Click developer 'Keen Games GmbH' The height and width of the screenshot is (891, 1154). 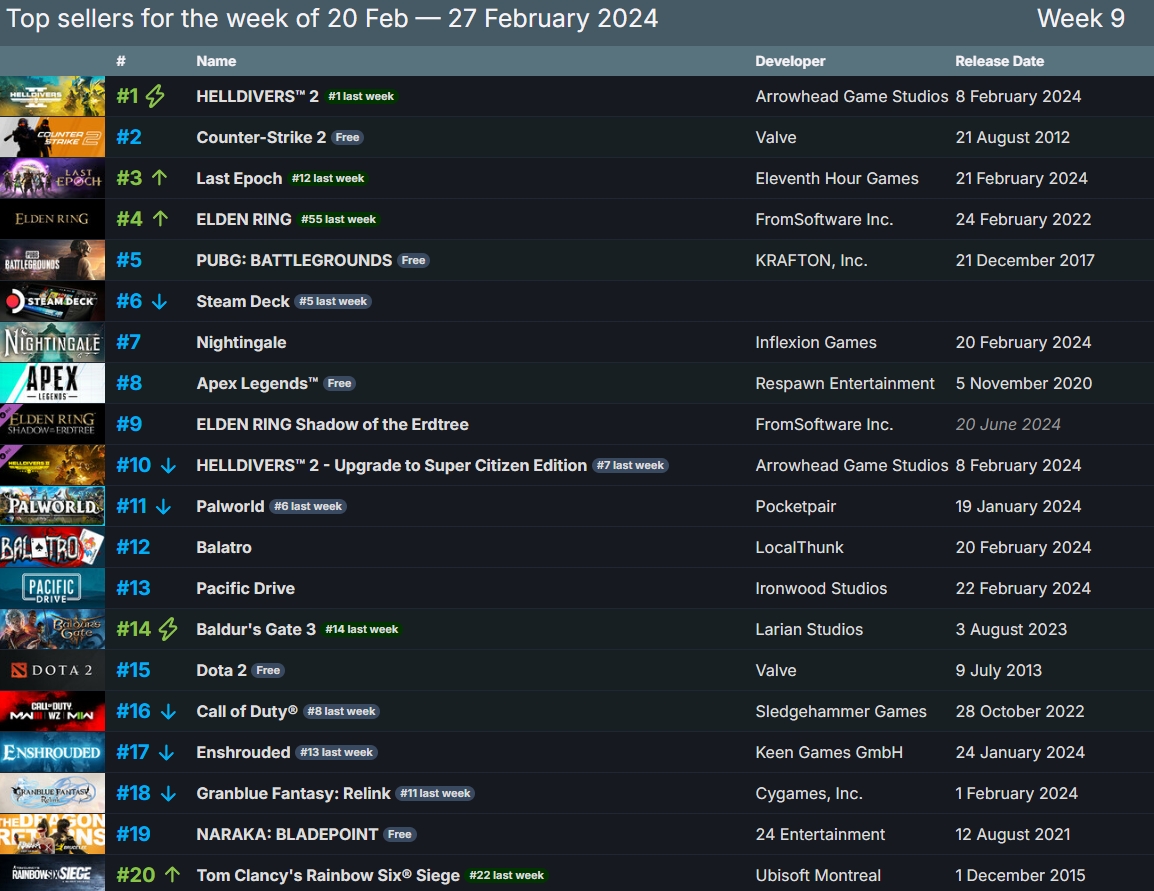[829, 753]
